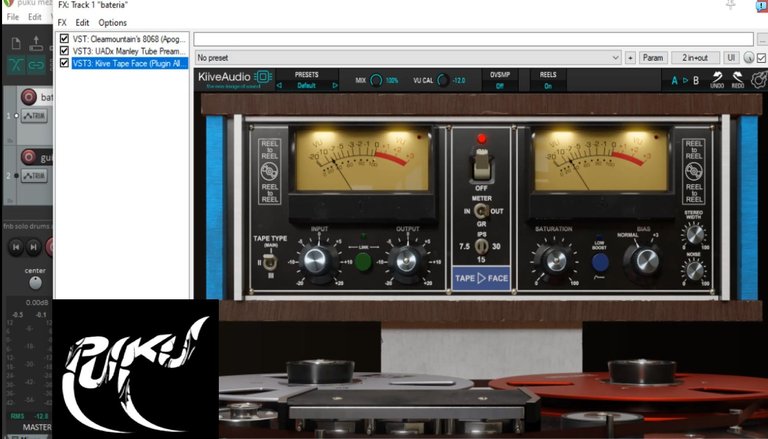Click the KiiveAudio chip logo icon

pyautogui.click(x=263, y=77)
